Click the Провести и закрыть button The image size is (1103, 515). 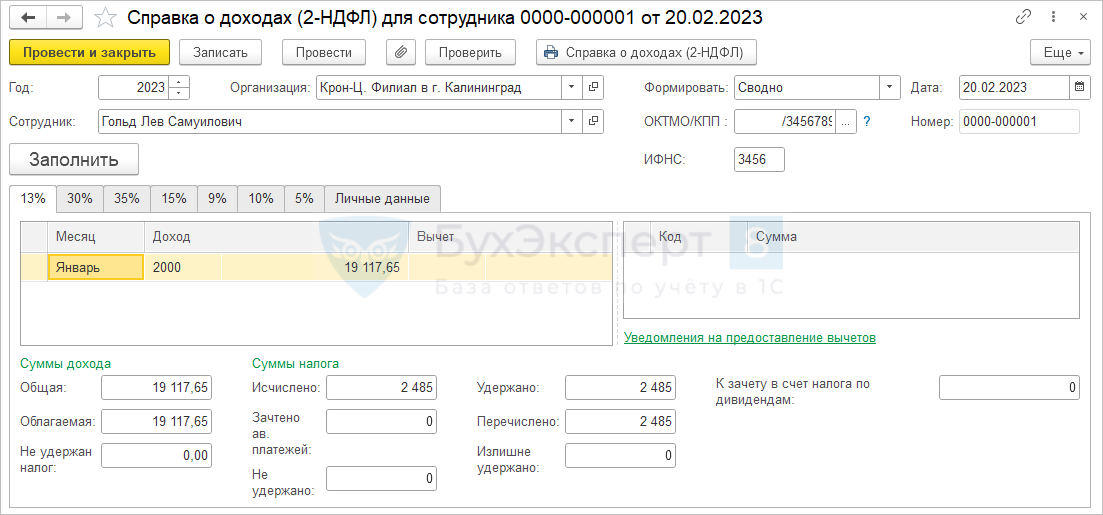89,52
